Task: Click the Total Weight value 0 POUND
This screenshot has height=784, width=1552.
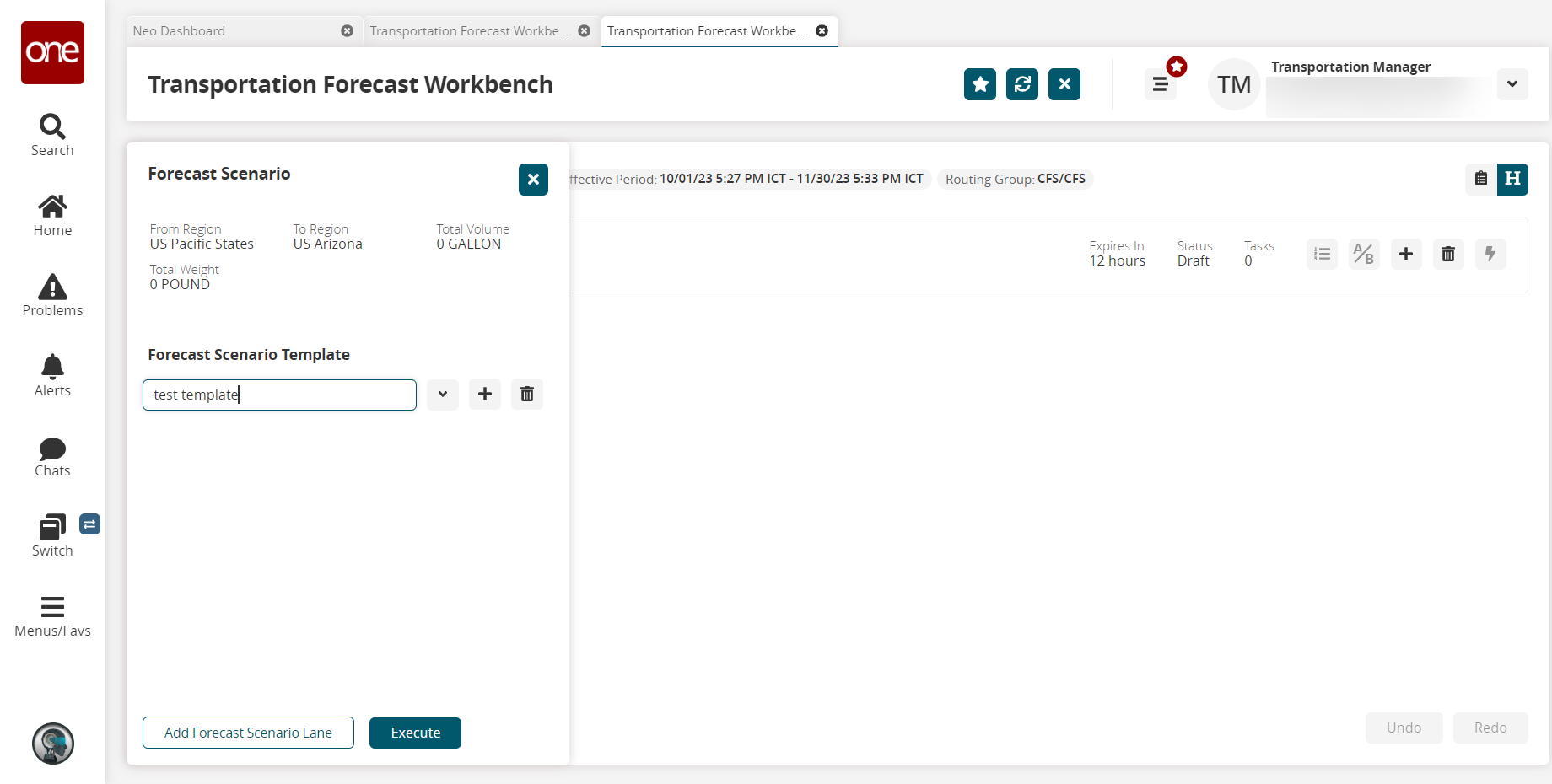Action: [x=180, y=285]
